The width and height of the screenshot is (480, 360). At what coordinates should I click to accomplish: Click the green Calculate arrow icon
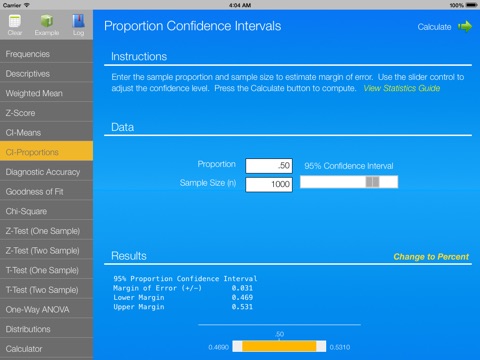tap(465, 26)
